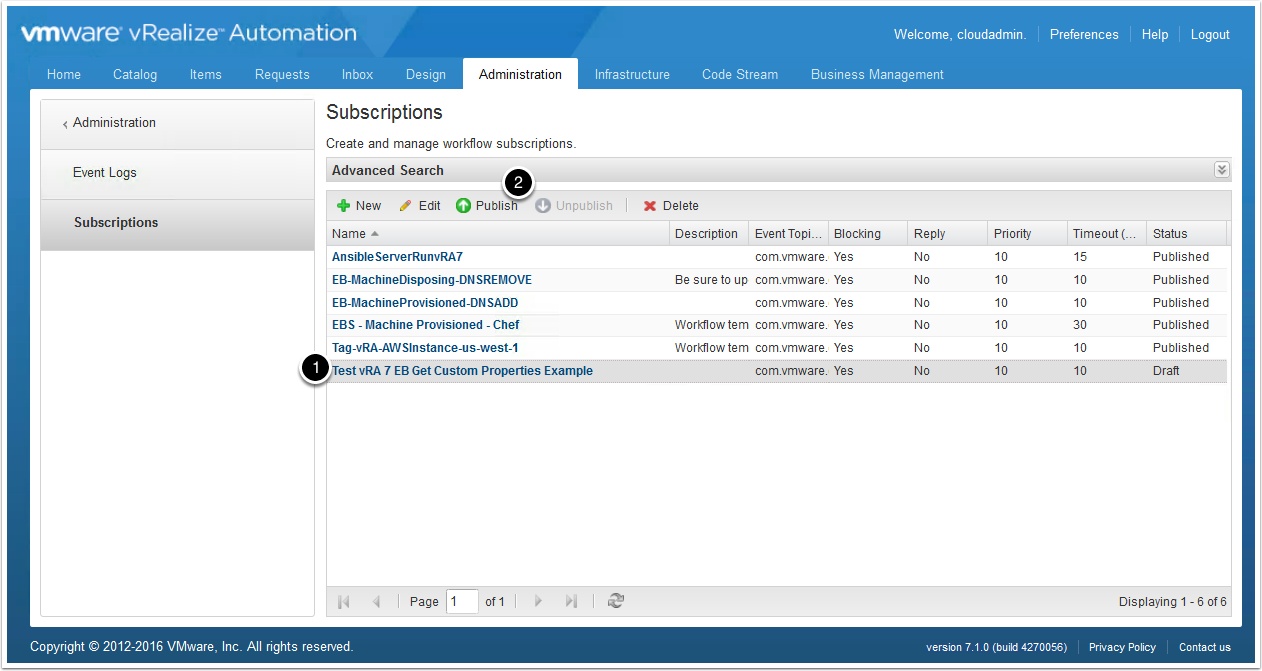This screenshot has height=671, width=1262.
Task: Go to last page icon
Action: click(571, 601)
